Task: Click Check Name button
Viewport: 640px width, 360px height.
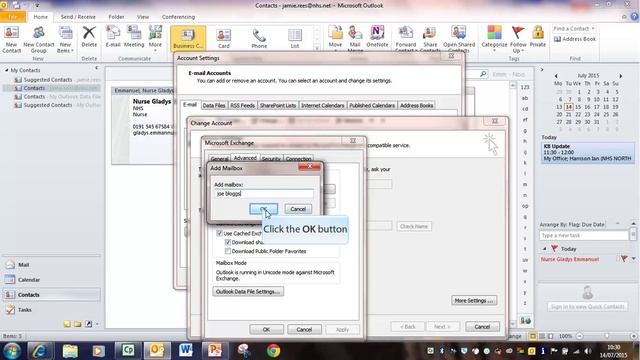Action: [x=414, y=226]
